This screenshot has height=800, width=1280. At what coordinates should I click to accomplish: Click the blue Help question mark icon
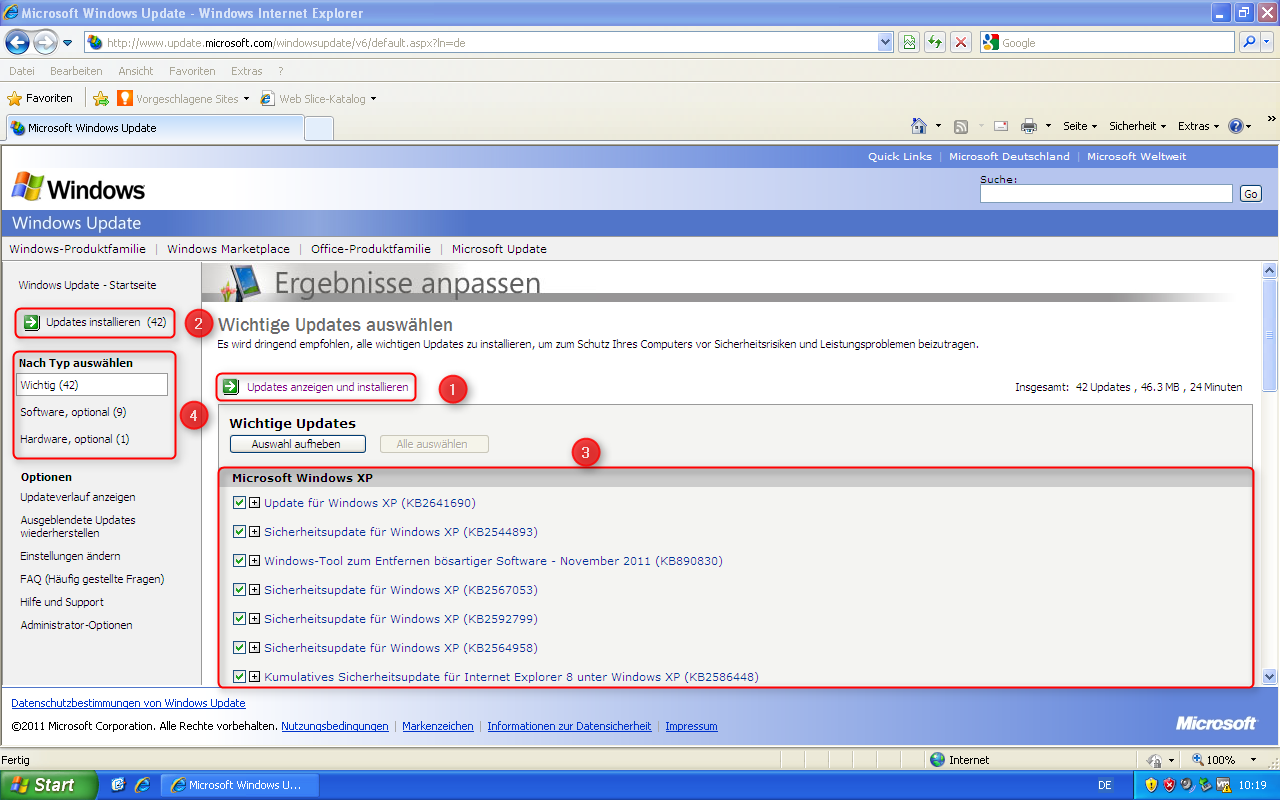point(1236,126)
